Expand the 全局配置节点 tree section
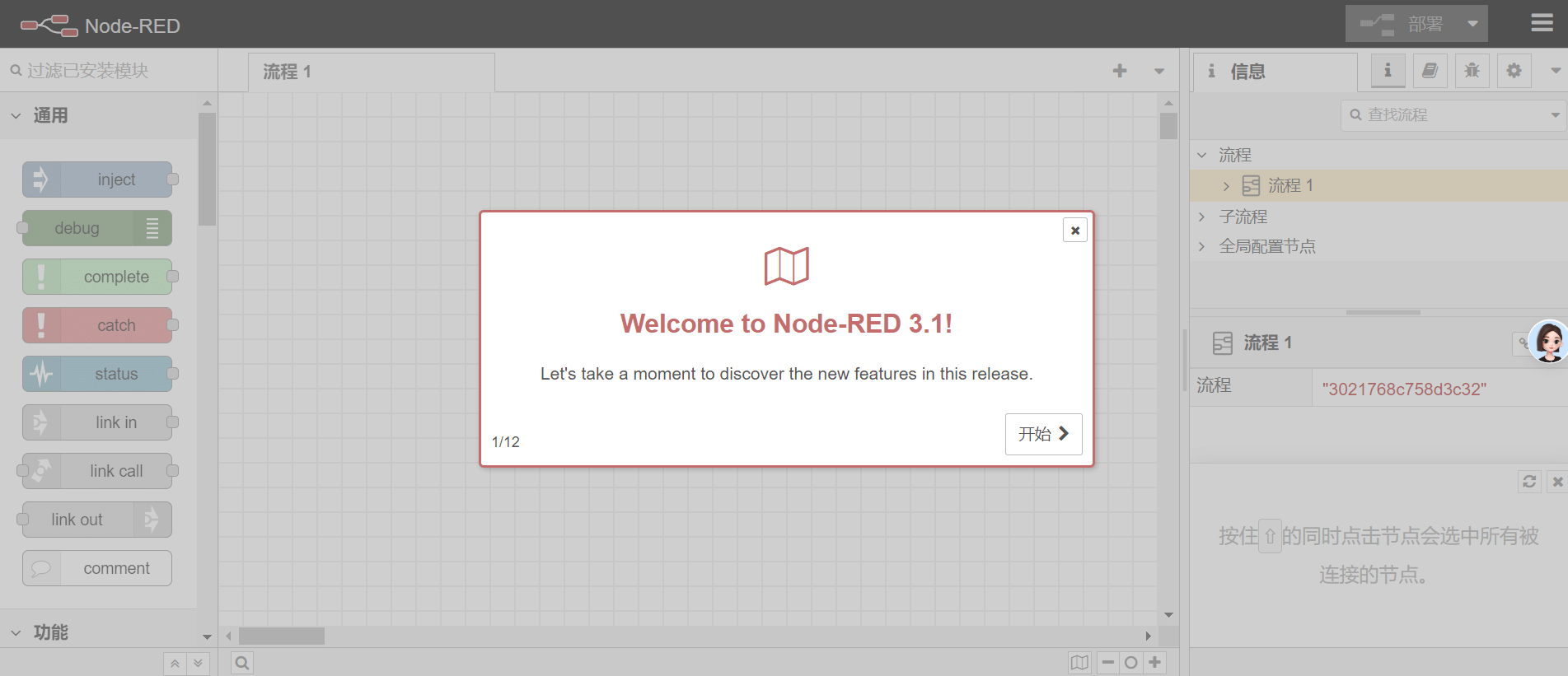This screenshot has width=1568, height=676. click(x=1201, y=246)
